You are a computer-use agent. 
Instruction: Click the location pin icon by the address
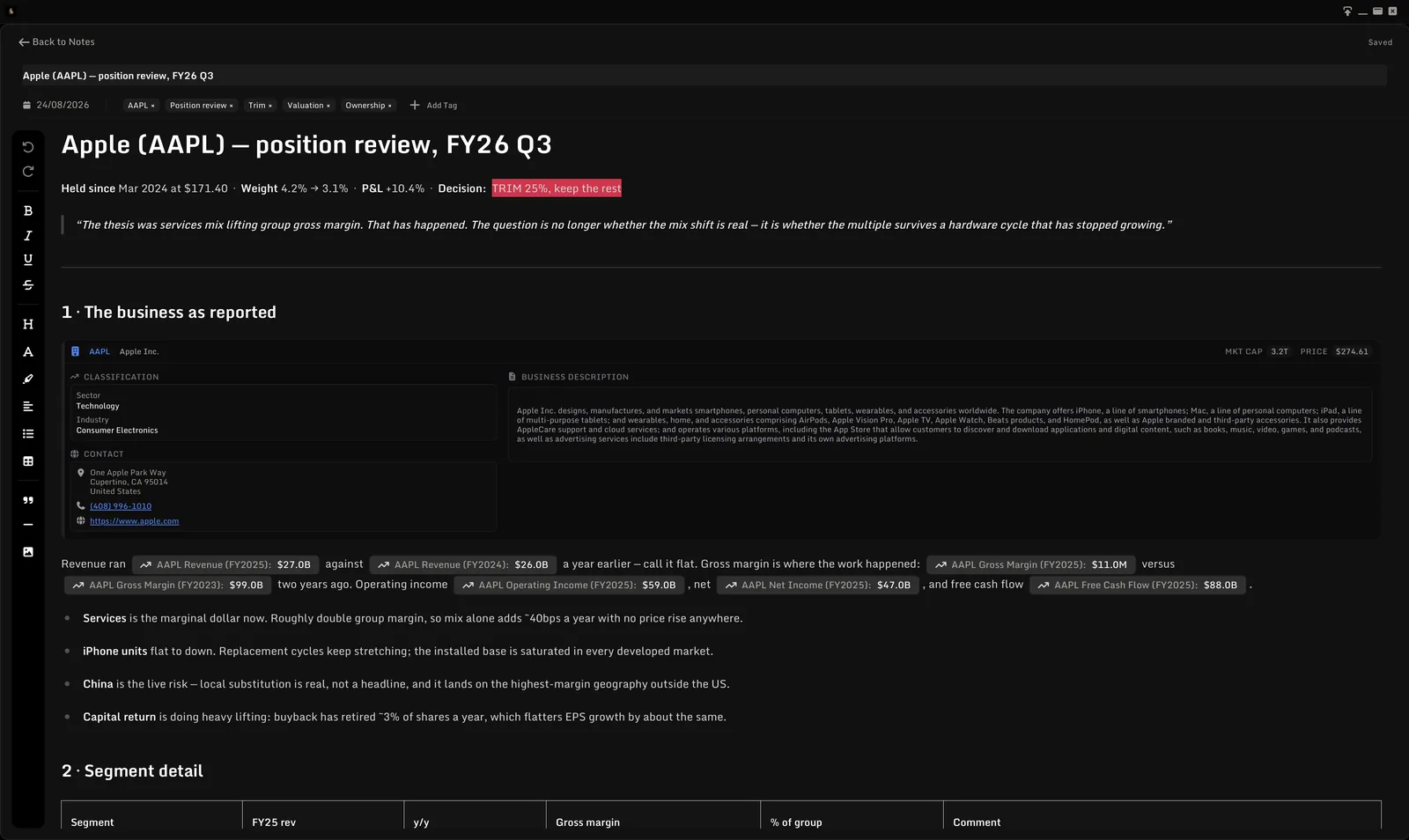(81, 473)
